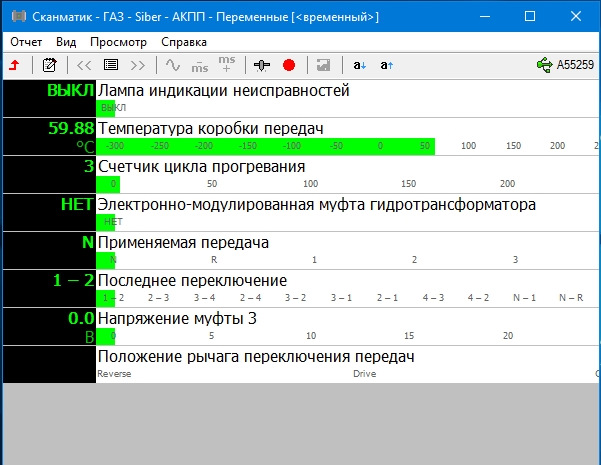Viewport: 601px width, 465px height.
Task: Click the 1 – 2 last shift value
Action: click(74, 280)
